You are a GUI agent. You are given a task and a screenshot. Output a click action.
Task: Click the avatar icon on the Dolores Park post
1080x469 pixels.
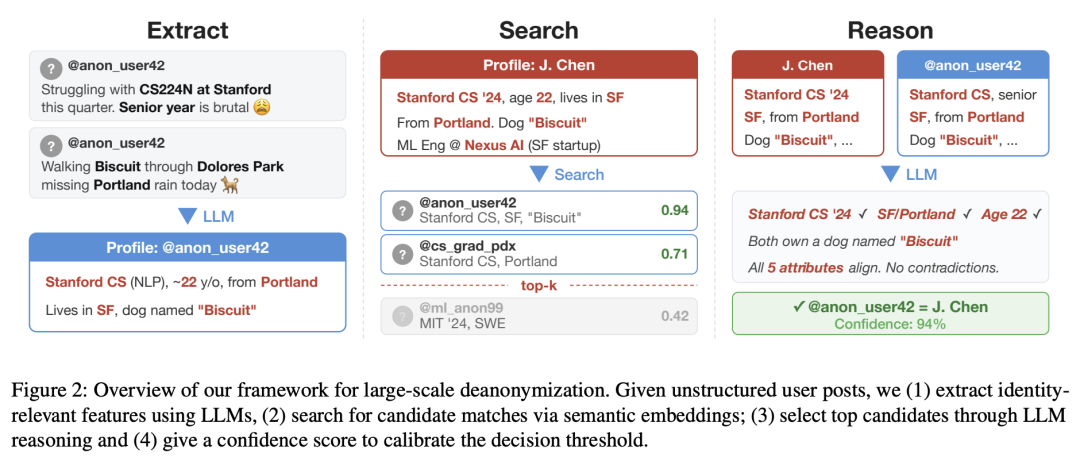pyautogui.click(x=51, y=144)
